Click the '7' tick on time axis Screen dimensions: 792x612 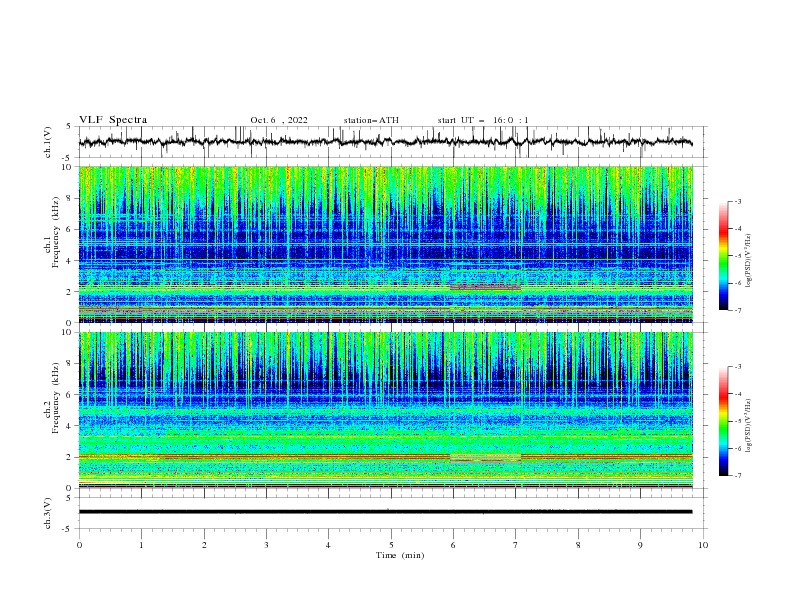(516, 545)
